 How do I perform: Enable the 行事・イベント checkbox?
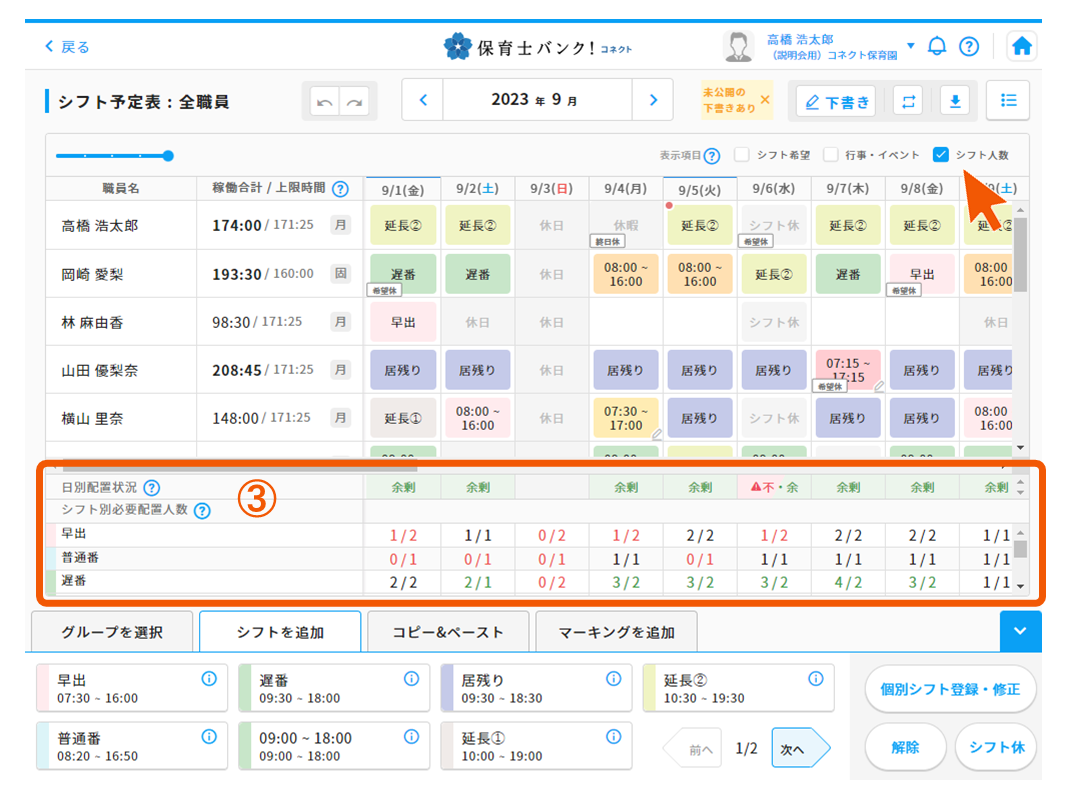click(x=830, y=155)
